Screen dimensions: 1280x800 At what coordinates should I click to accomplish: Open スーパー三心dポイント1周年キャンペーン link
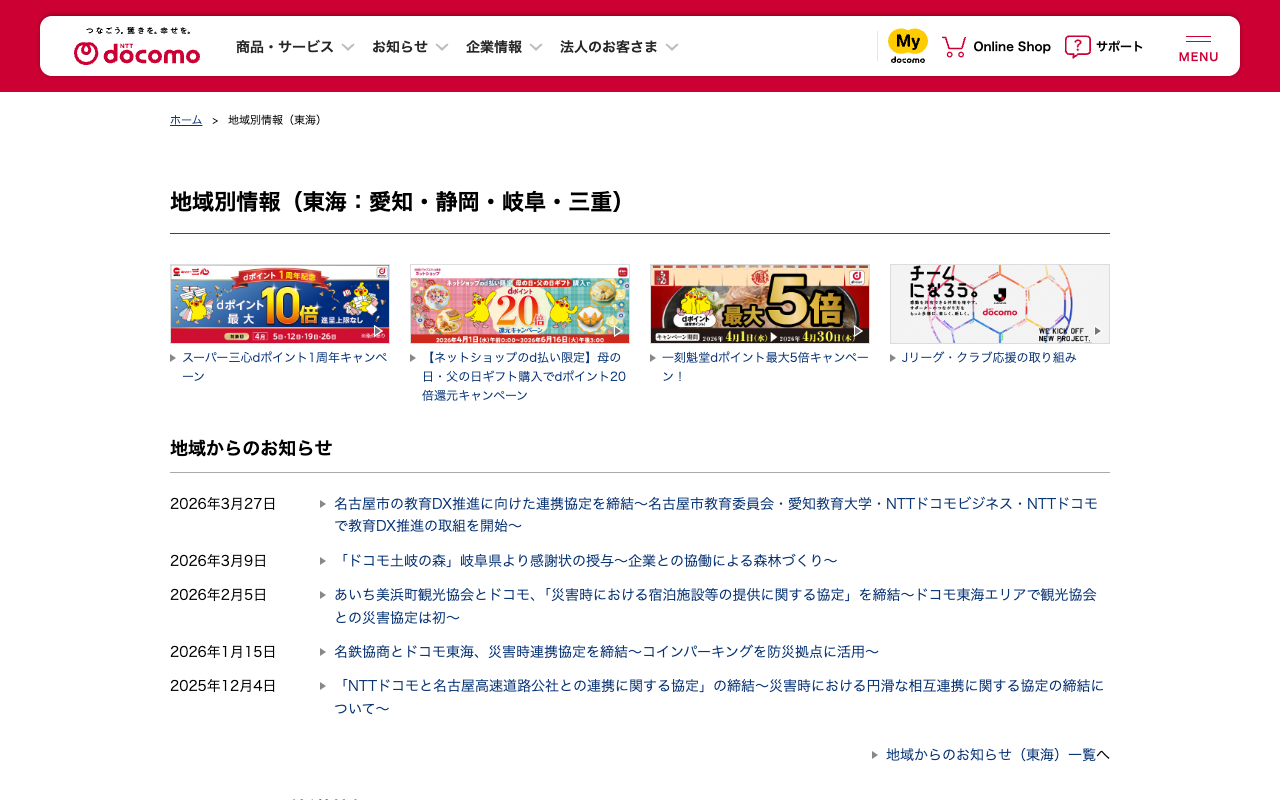(285, 367)
